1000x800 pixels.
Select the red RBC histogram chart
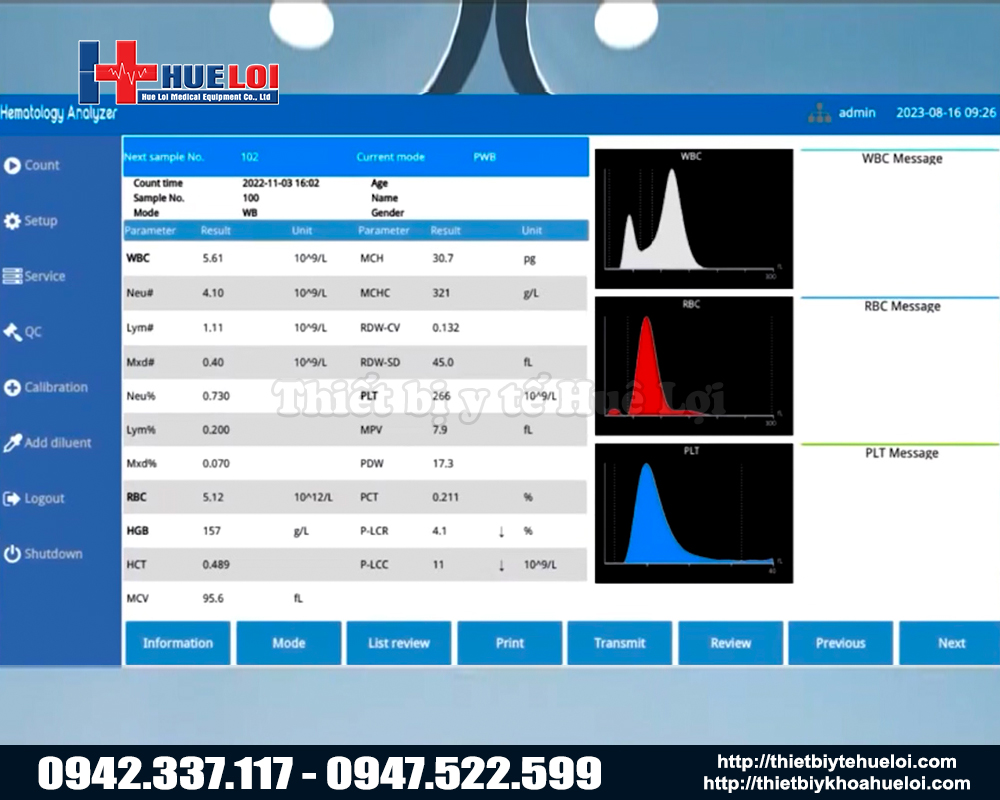point(693,366)
